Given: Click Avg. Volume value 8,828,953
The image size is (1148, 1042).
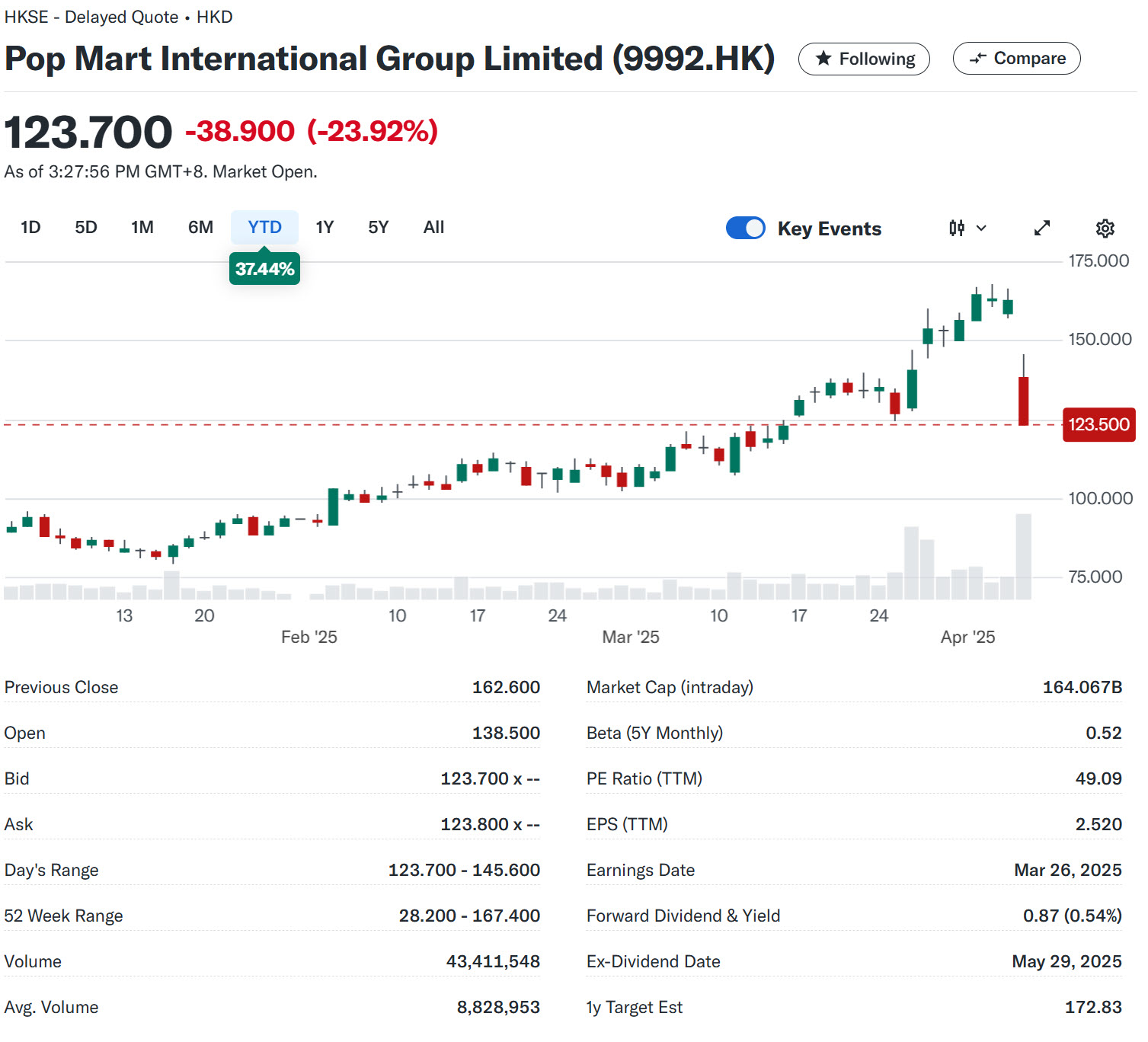Looking at the screenshot, I should [498, 1007].
